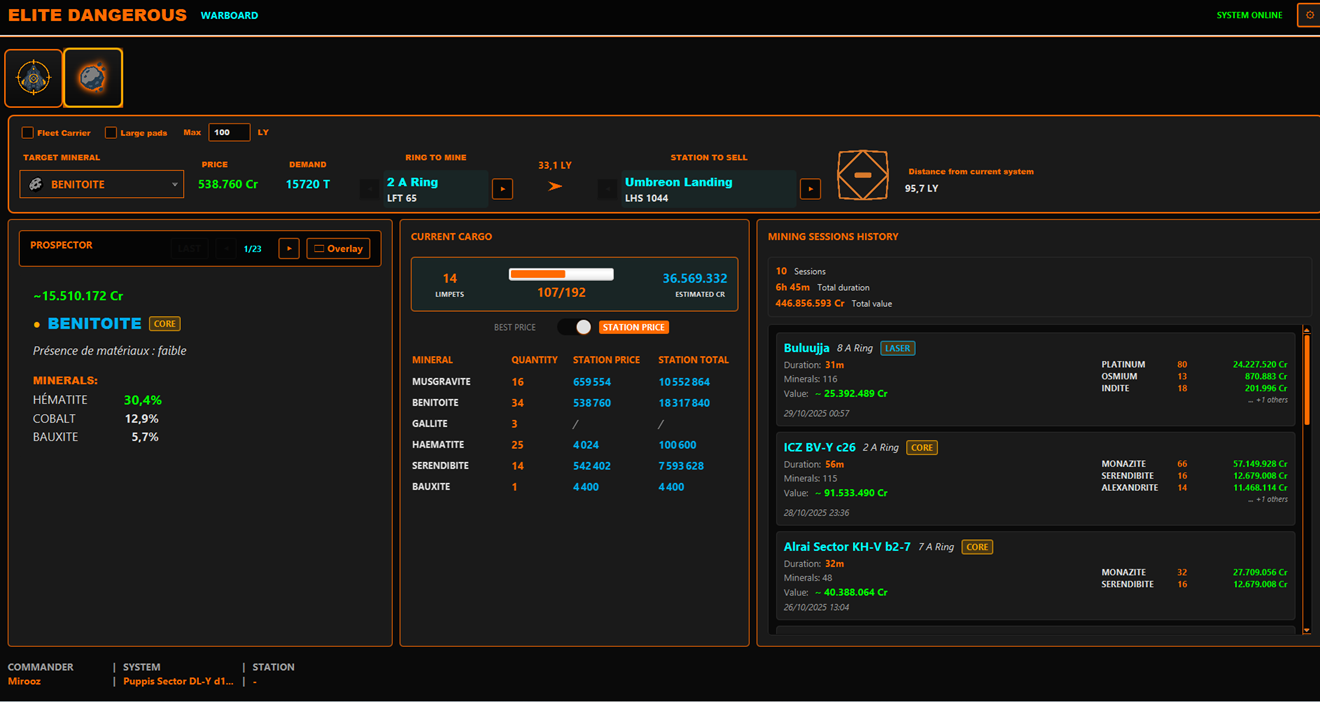Image resolution: width=1320 pixels, height=702 pixels.
Task: Click the LASER badge on Buluujja session
Action: [x=898, y=348]
